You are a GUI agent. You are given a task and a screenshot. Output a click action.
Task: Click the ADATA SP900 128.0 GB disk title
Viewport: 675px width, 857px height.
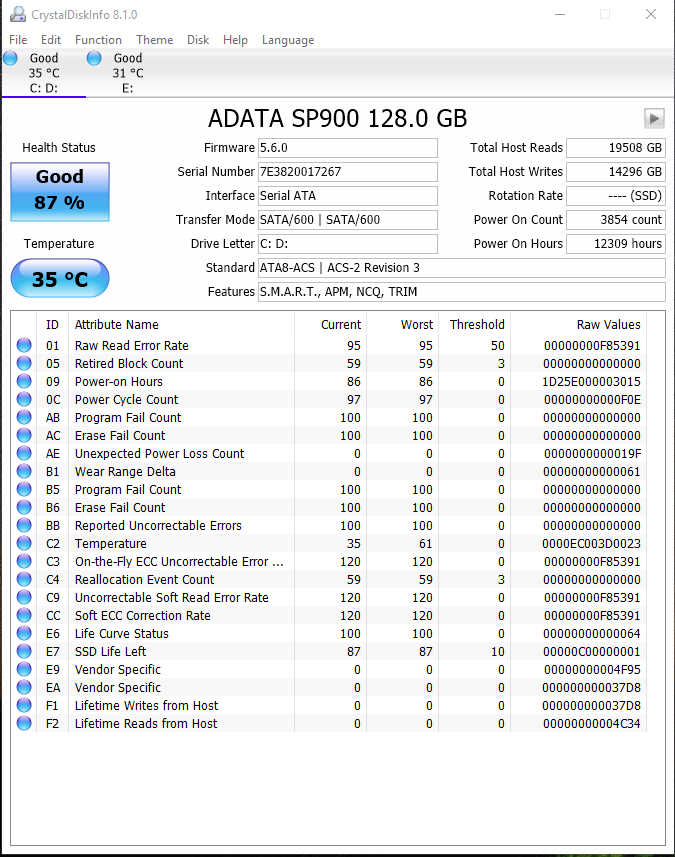(338, 119)
